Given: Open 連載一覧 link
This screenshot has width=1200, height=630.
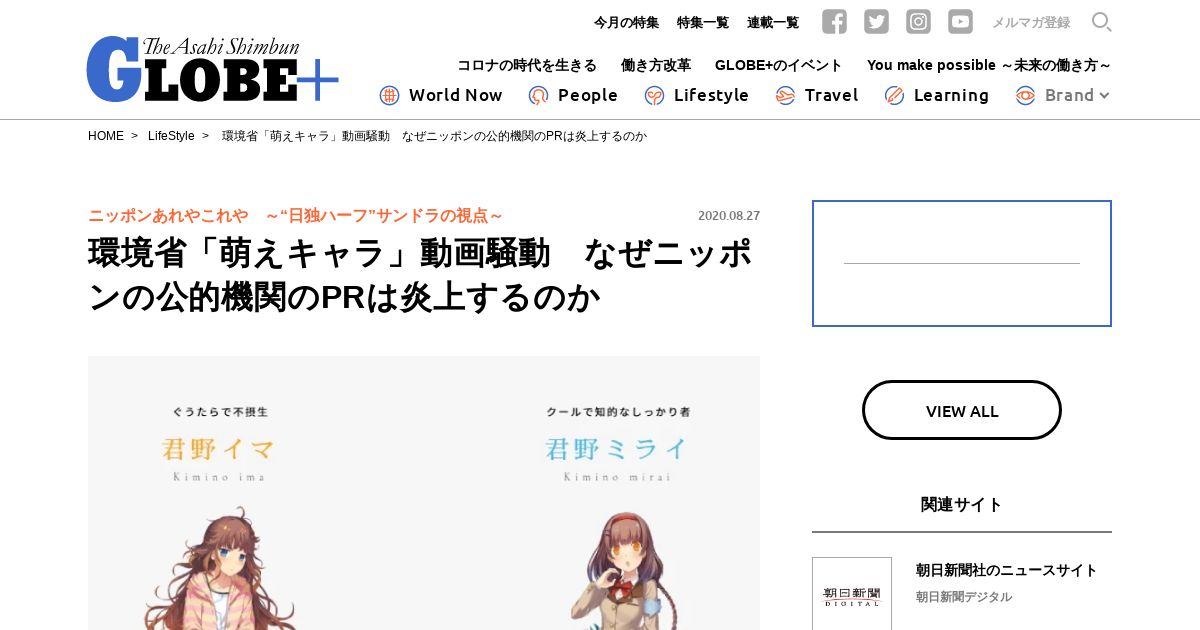Looking at the screenshot, I should (773, 22).
